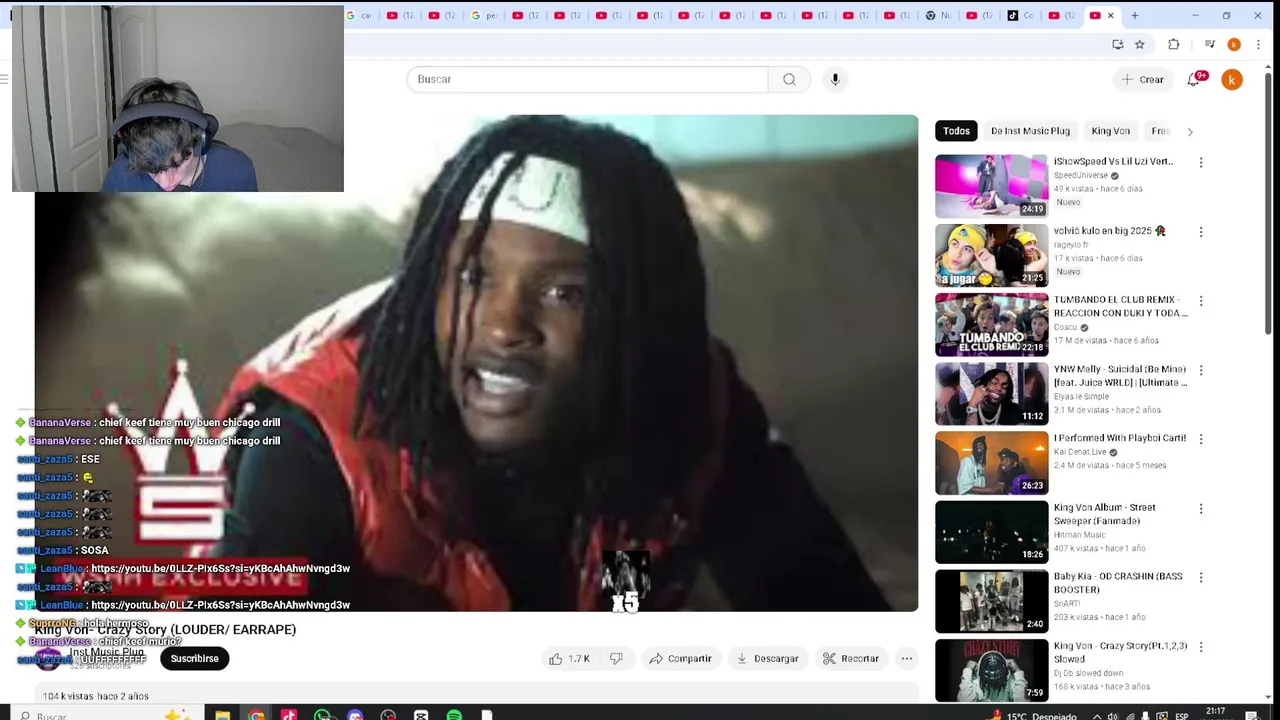
Task: Dislike the King Von video
Action: [x=616, y=659]
